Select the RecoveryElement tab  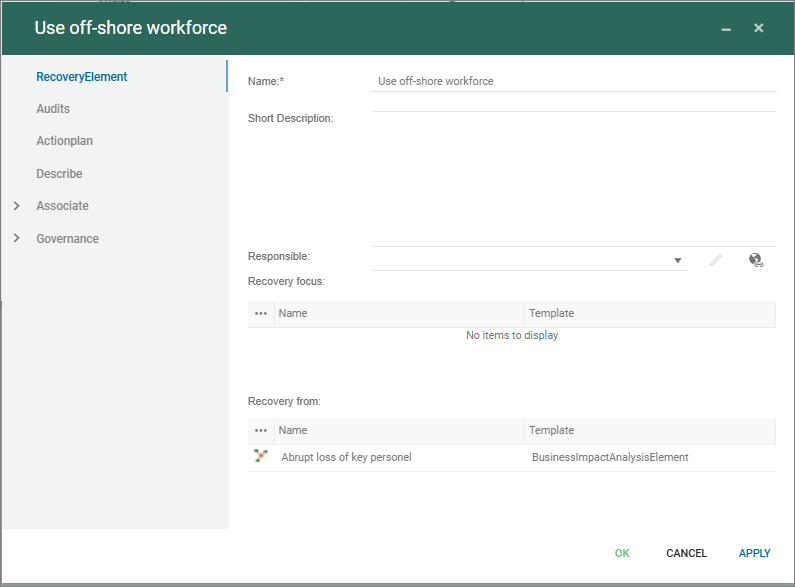click(x=82, y=77)
